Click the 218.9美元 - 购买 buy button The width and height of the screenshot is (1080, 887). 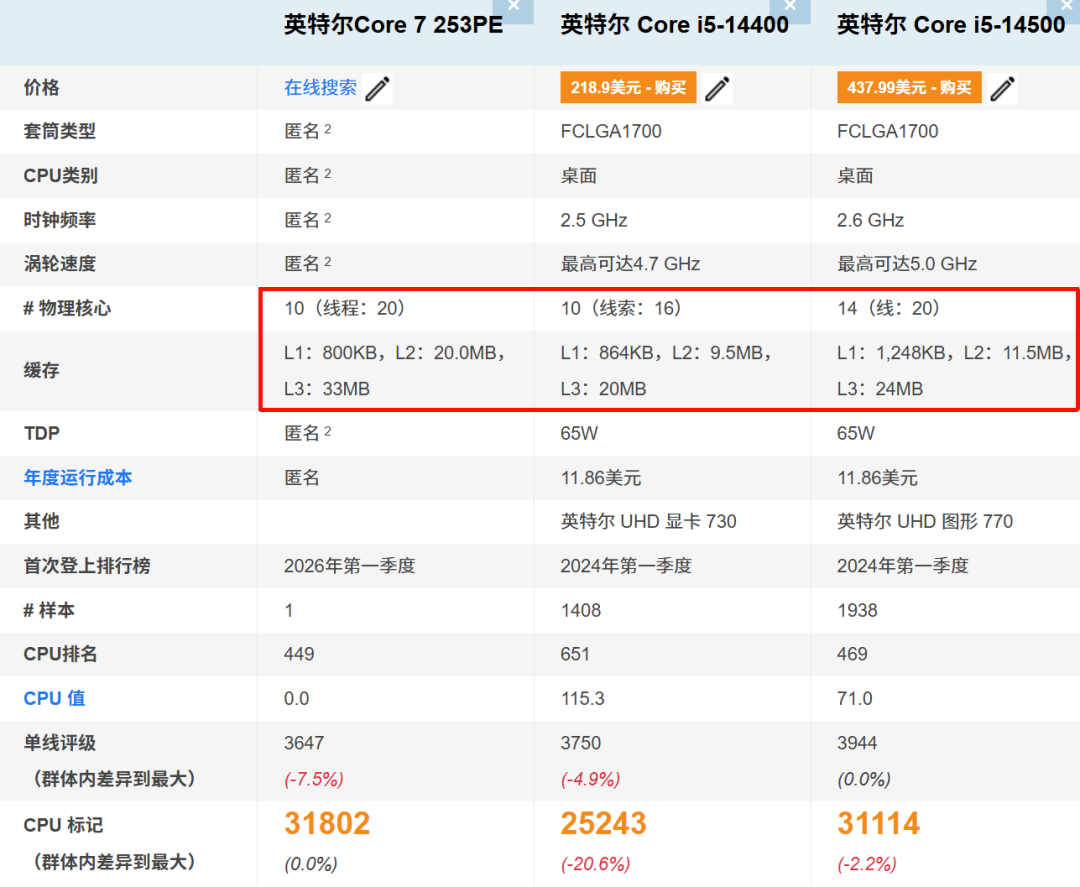click(627, 87)
